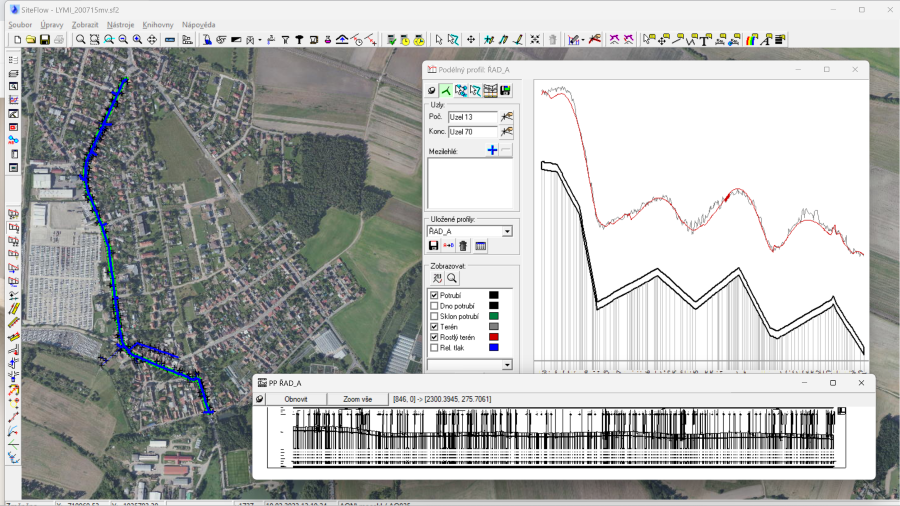This screenshot has height=506, width=900.
Task: Click the Zoom vše button
Action: coord(358,399)
